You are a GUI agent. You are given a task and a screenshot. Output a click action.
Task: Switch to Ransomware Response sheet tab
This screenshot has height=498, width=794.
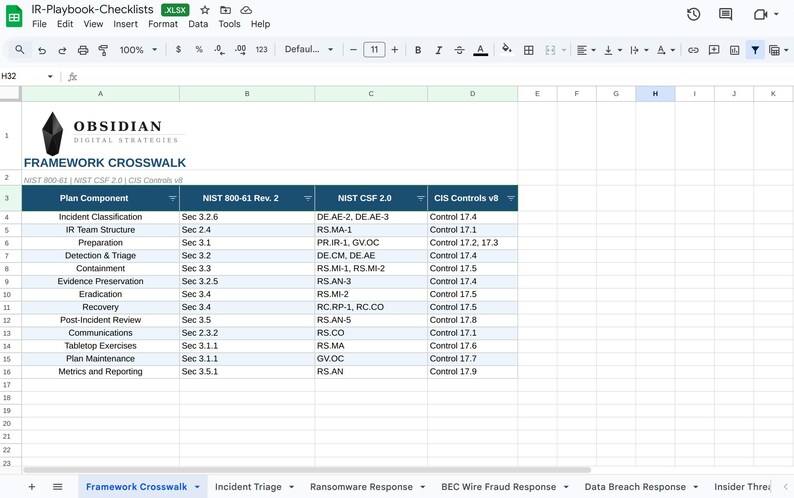pos(362,487)
